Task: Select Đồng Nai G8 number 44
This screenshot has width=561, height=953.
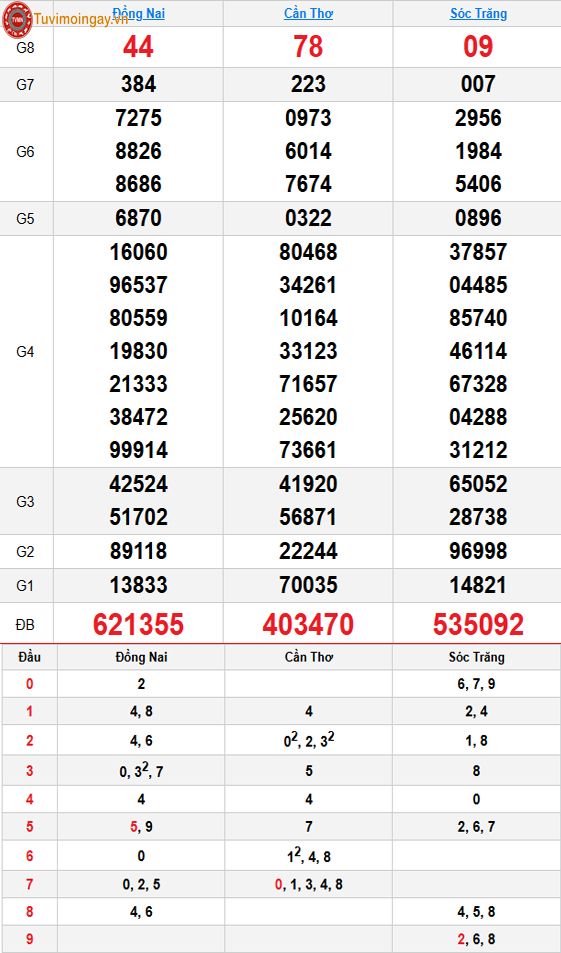Action: (x=139, y=47)
